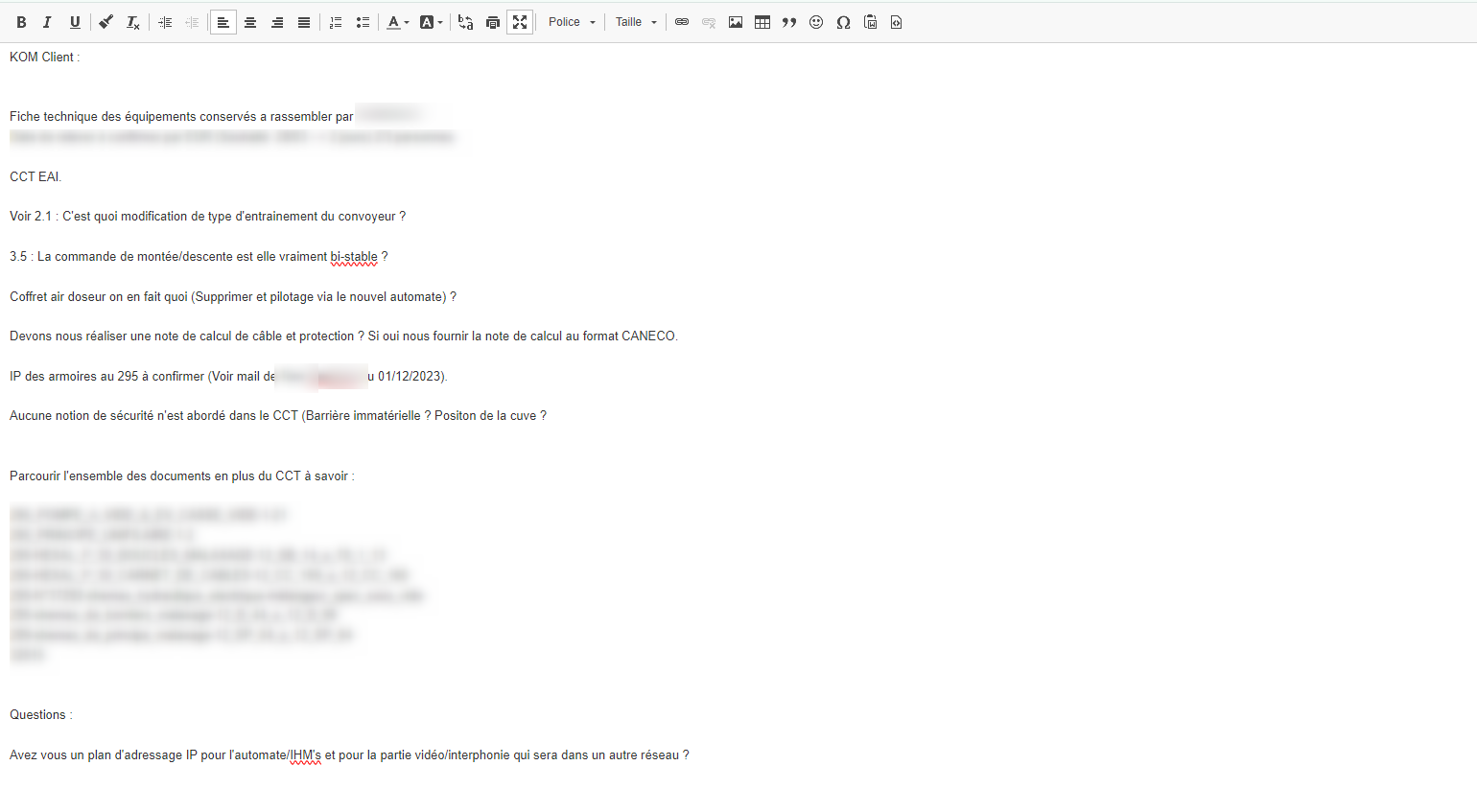Click the special character omega icon
Image resolution: width=1477 pixels, height=812 pixels.
point(843,22)
